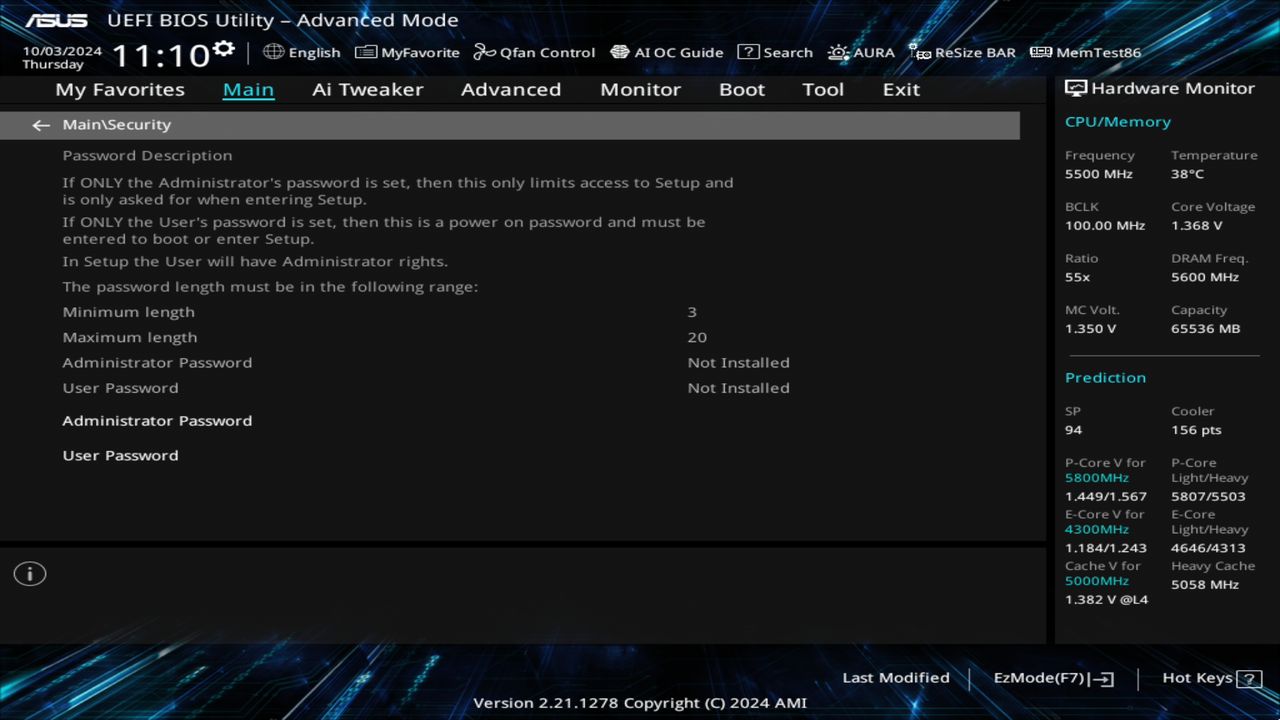The image size is (1280, 720).
Task: Select the Exit menu
Action: (900, 89)
